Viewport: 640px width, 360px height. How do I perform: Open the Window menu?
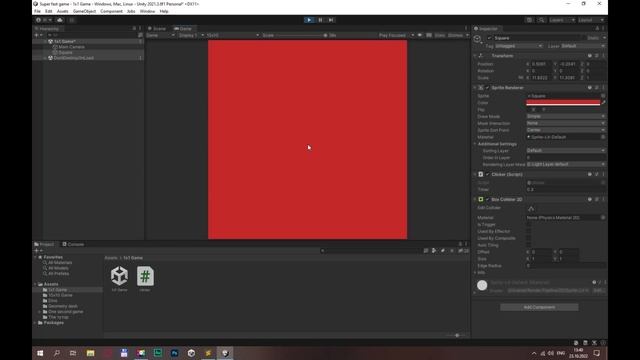pyautogui.click(x=147, y=11)
